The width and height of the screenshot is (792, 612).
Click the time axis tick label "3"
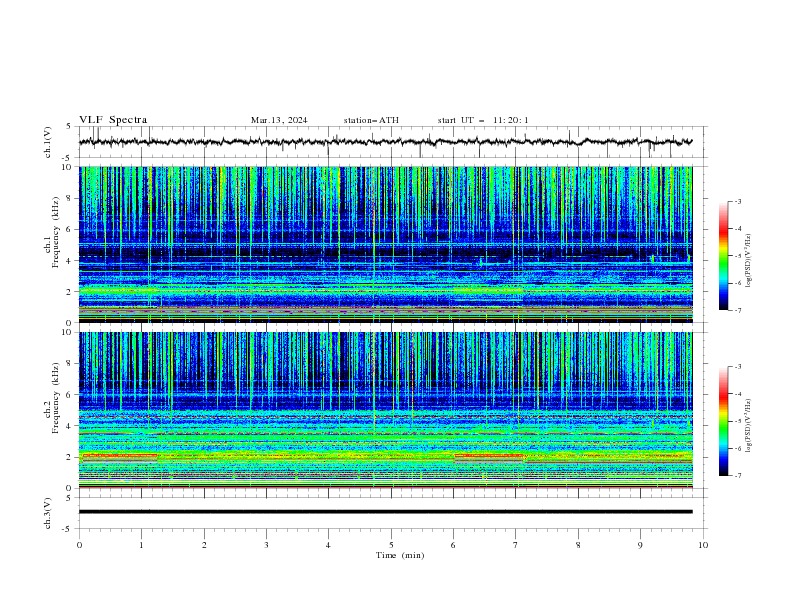click(x=266, y=545)
